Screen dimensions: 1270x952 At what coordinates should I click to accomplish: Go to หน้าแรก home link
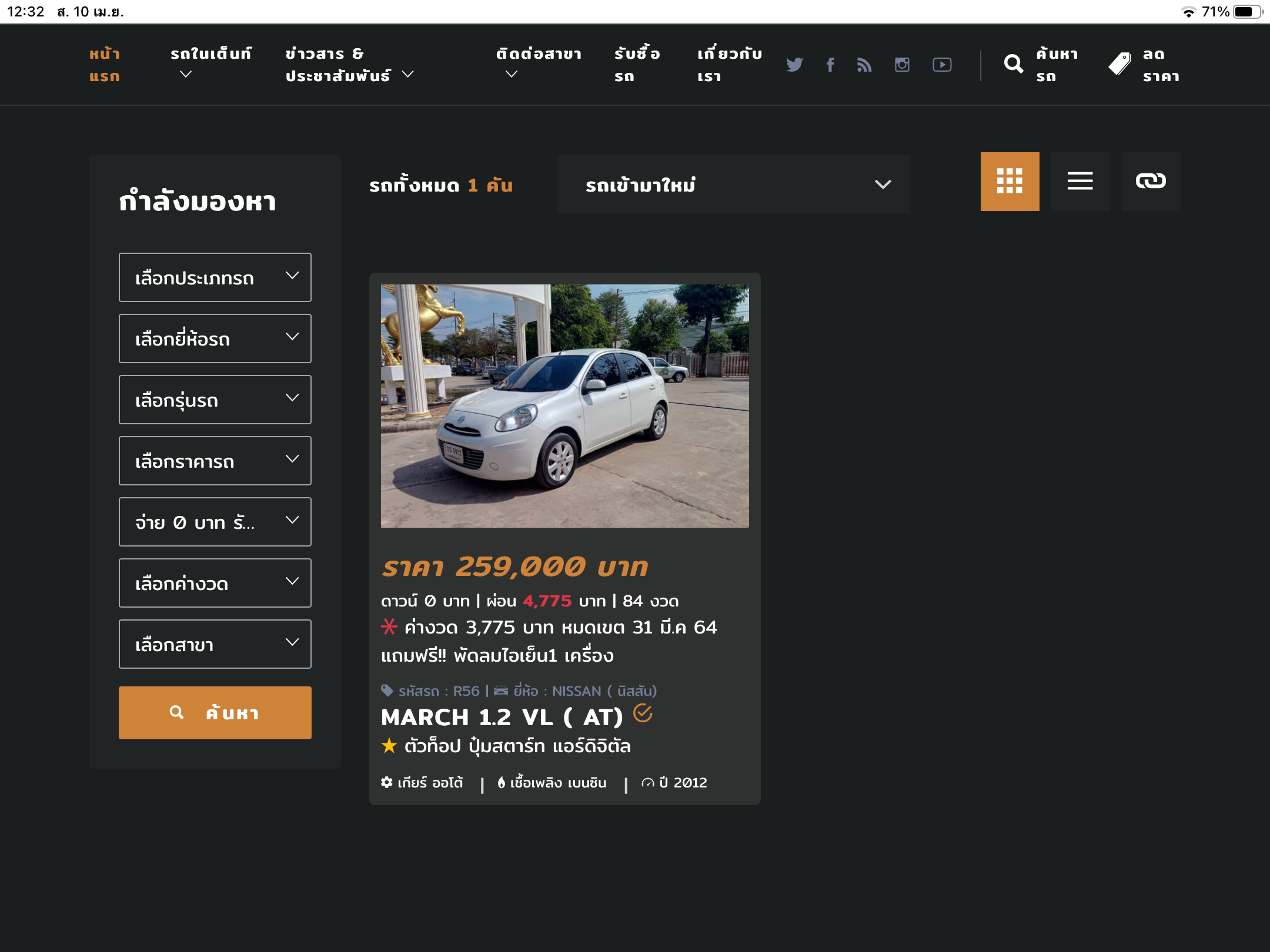(105, 65)
